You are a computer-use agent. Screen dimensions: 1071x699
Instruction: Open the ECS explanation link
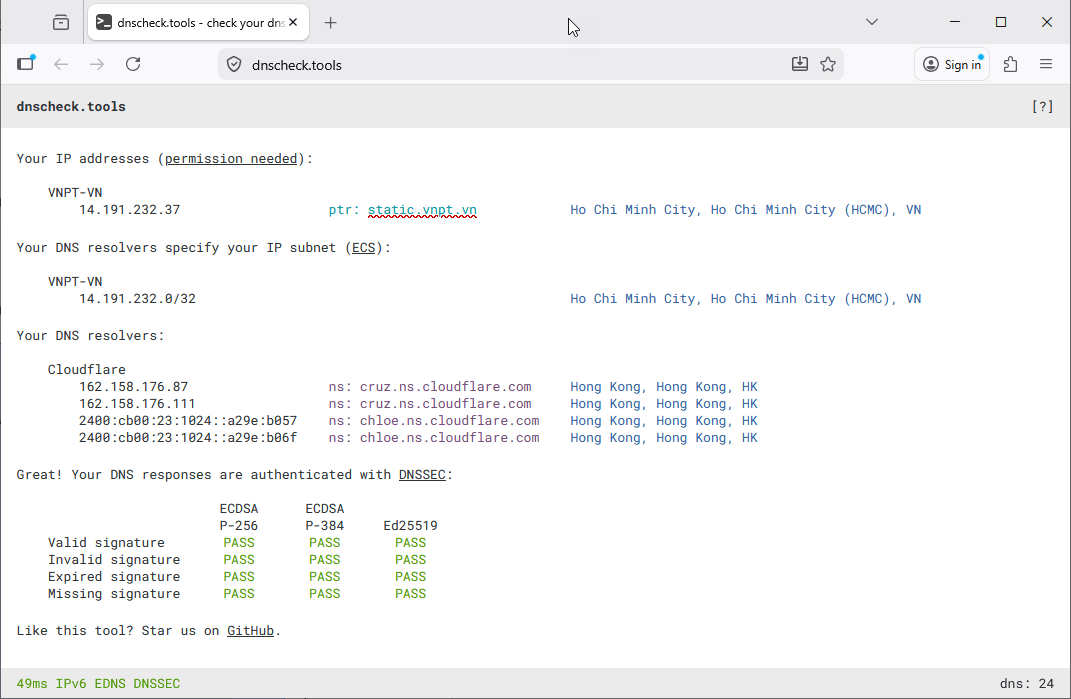tap(363, 247)
